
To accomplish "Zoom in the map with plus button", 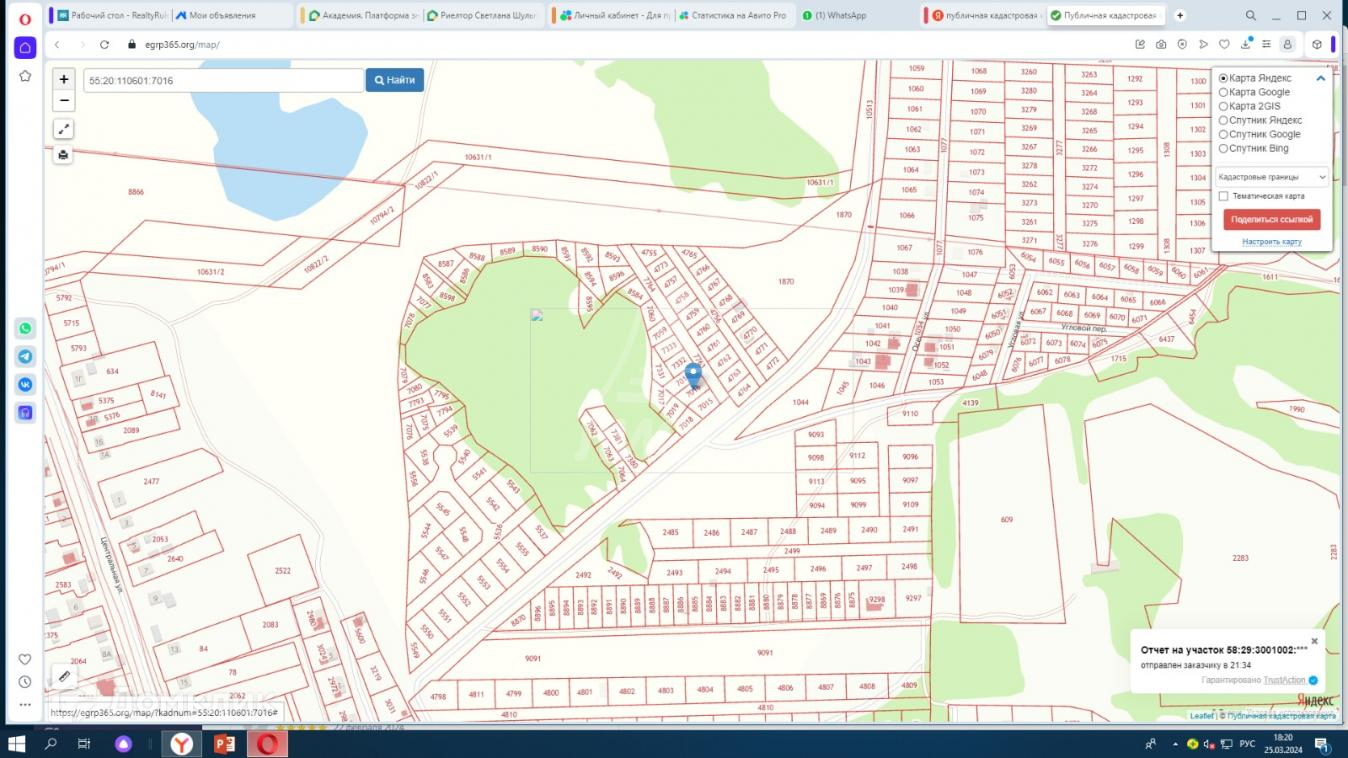I will 64,80.
